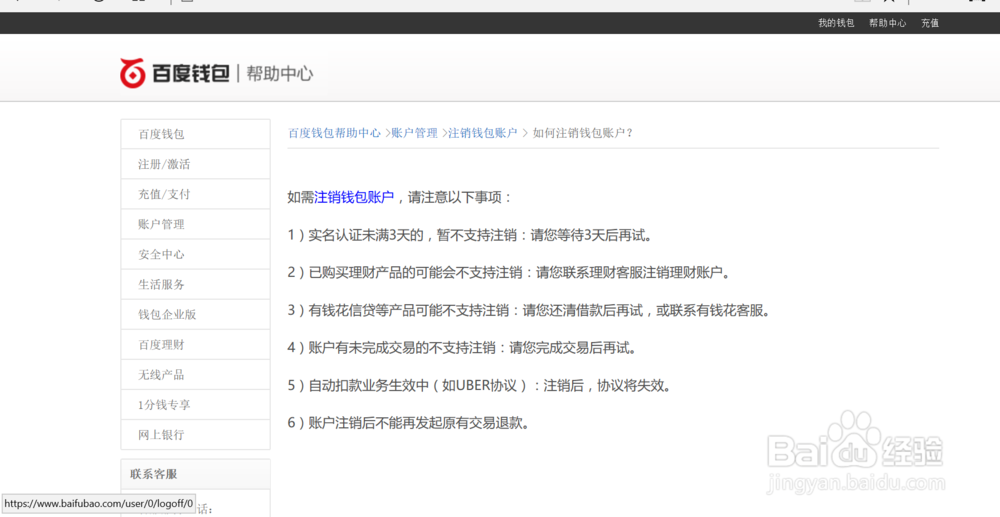Click the Baidu Wallet red logo icon
This screenshot has height=517, width=1000.
(133, 73)
